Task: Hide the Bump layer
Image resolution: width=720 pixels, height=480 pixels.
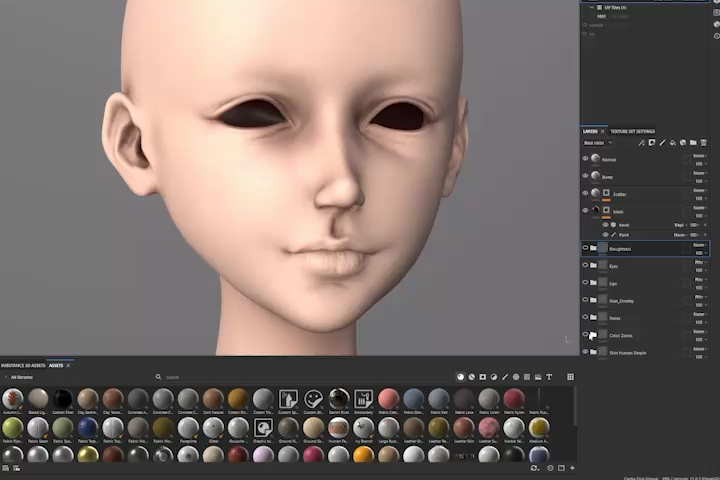Action: (x=585, y=176)
